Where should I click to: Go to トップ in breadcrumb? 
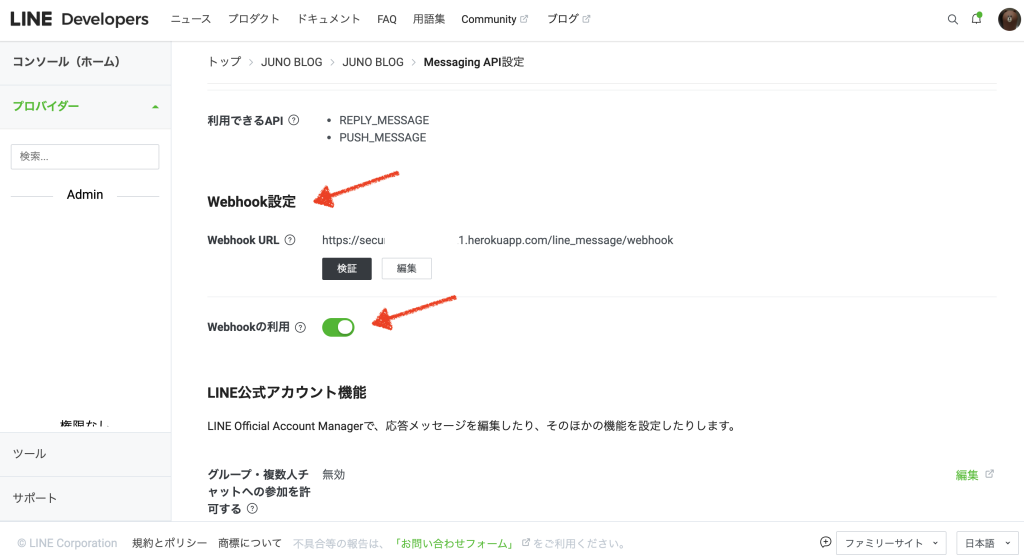coord(224,62)
